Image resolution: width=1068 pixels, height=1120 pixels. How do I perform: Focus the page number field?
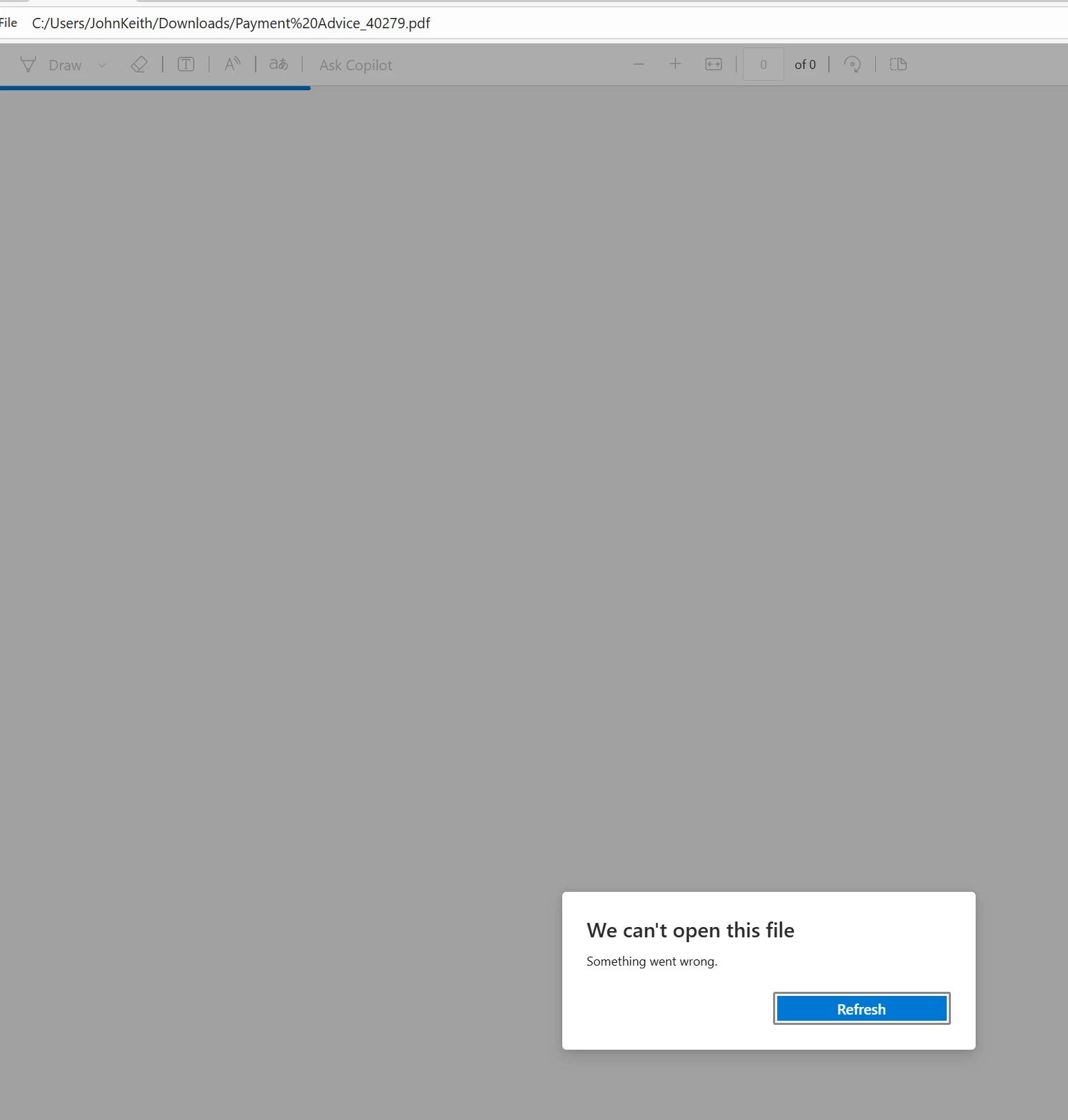tap(763, 65)
